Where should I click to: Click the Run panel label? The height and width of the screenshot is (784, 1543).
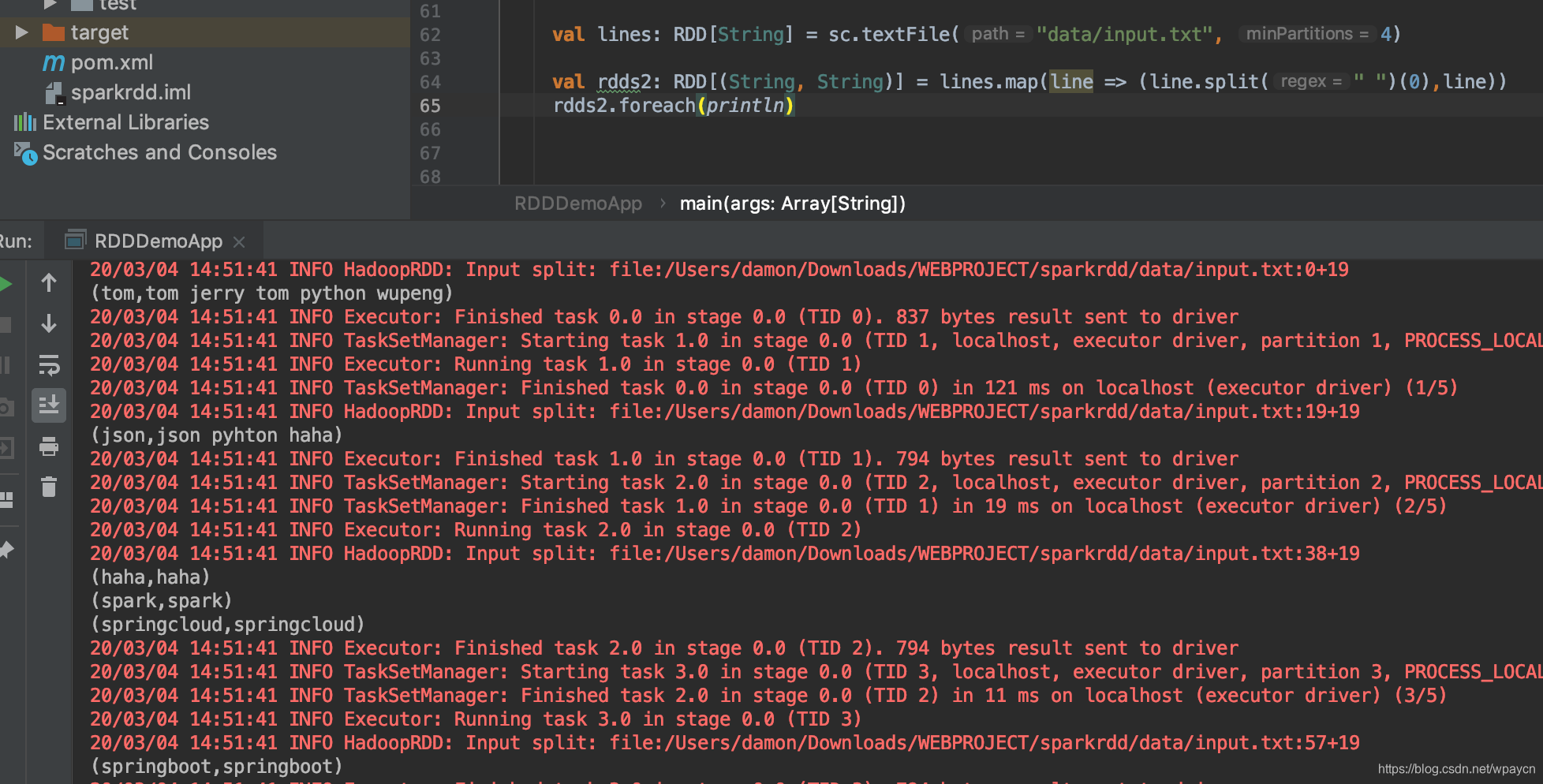[16, 241]
